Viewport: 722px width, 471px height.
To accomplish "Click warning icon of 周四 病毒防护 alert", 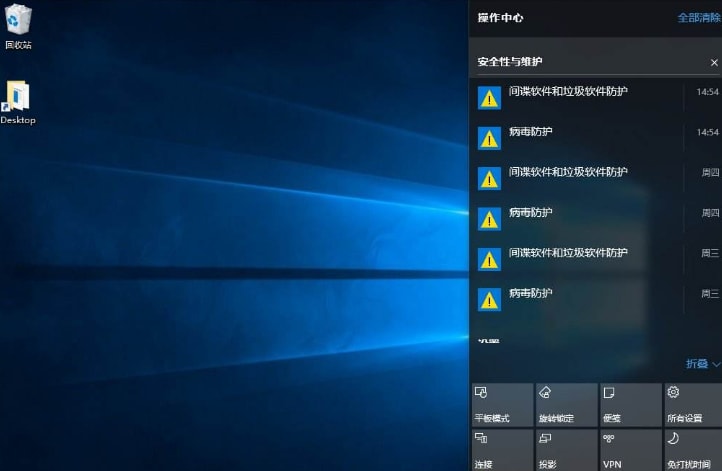I will (x=489, y=219).
